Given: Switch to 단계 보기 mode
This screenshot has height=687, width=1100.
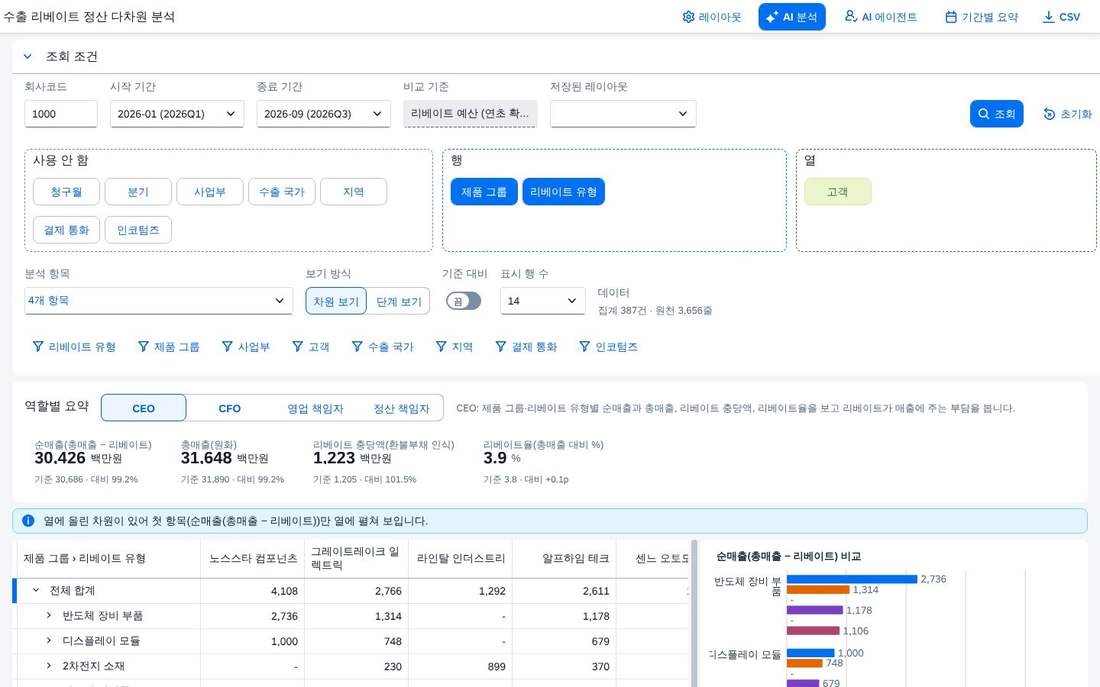Looking at the screenshot, I should point(398,301).
